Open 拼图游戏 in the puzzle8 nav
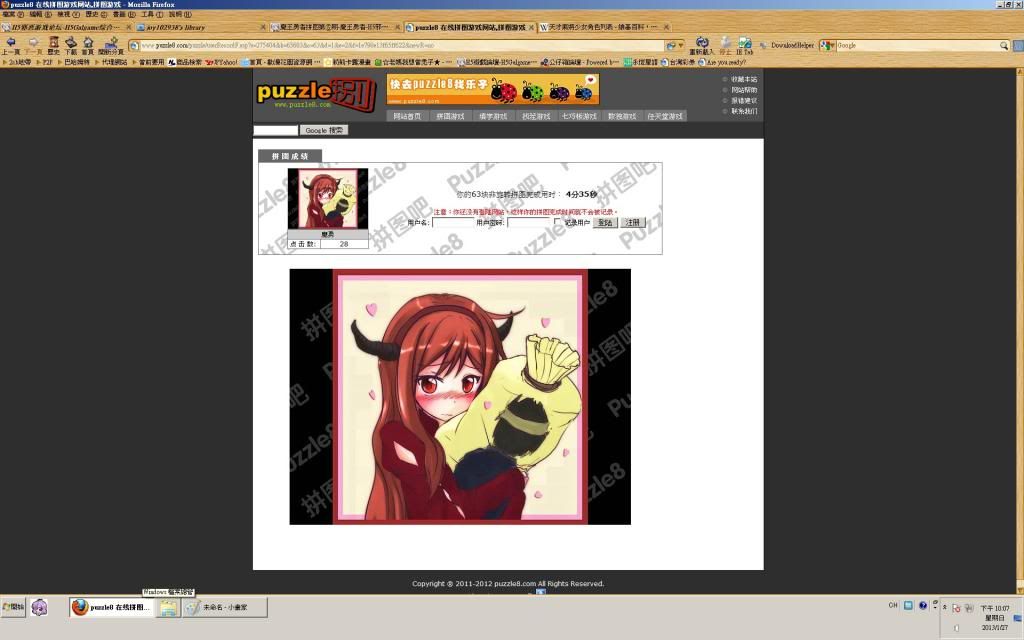Screen dimensions: 1024x640 pos(450,116)
